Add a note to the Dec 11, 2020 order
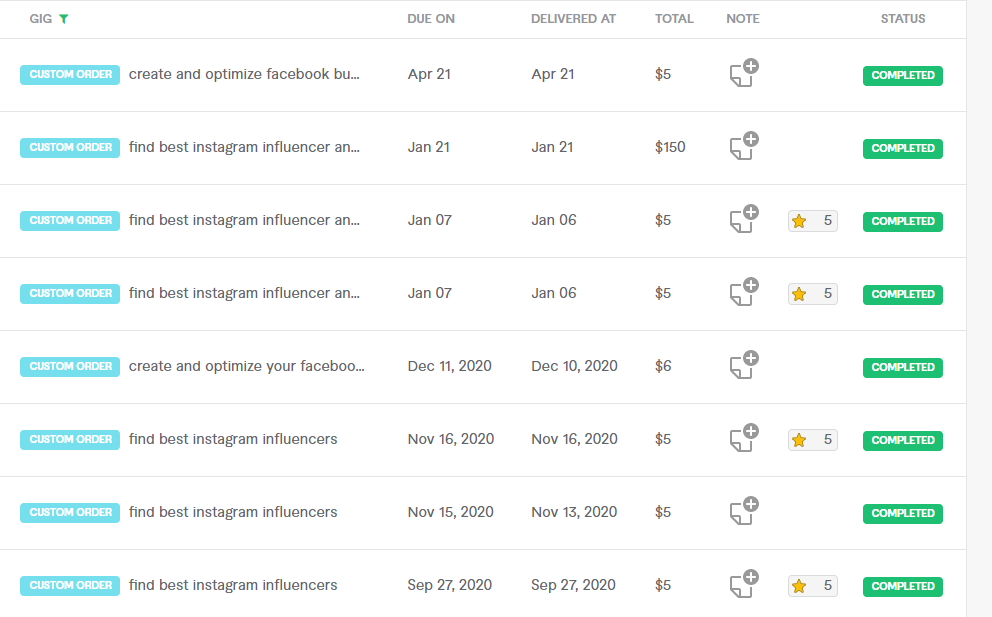 click(x=744, y=365)
